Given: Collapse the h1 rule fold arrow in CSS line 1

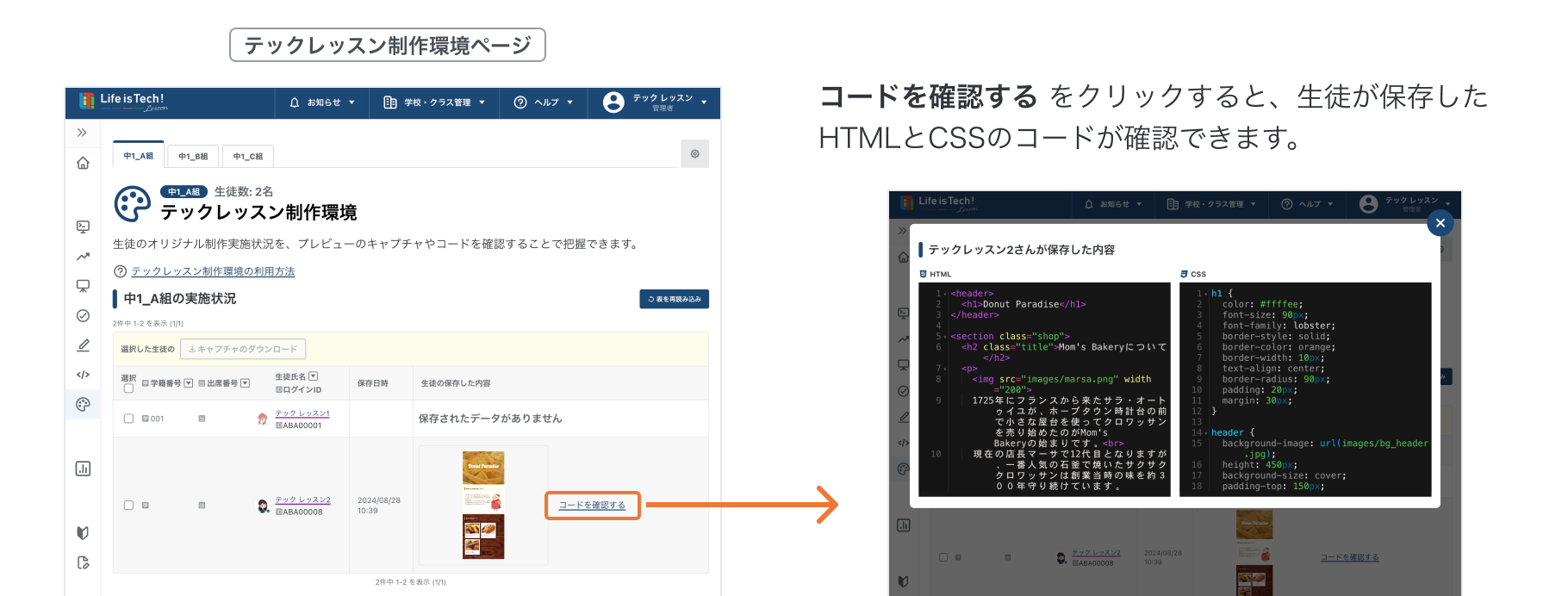Looking at the screenshot, I should 1206,295.
